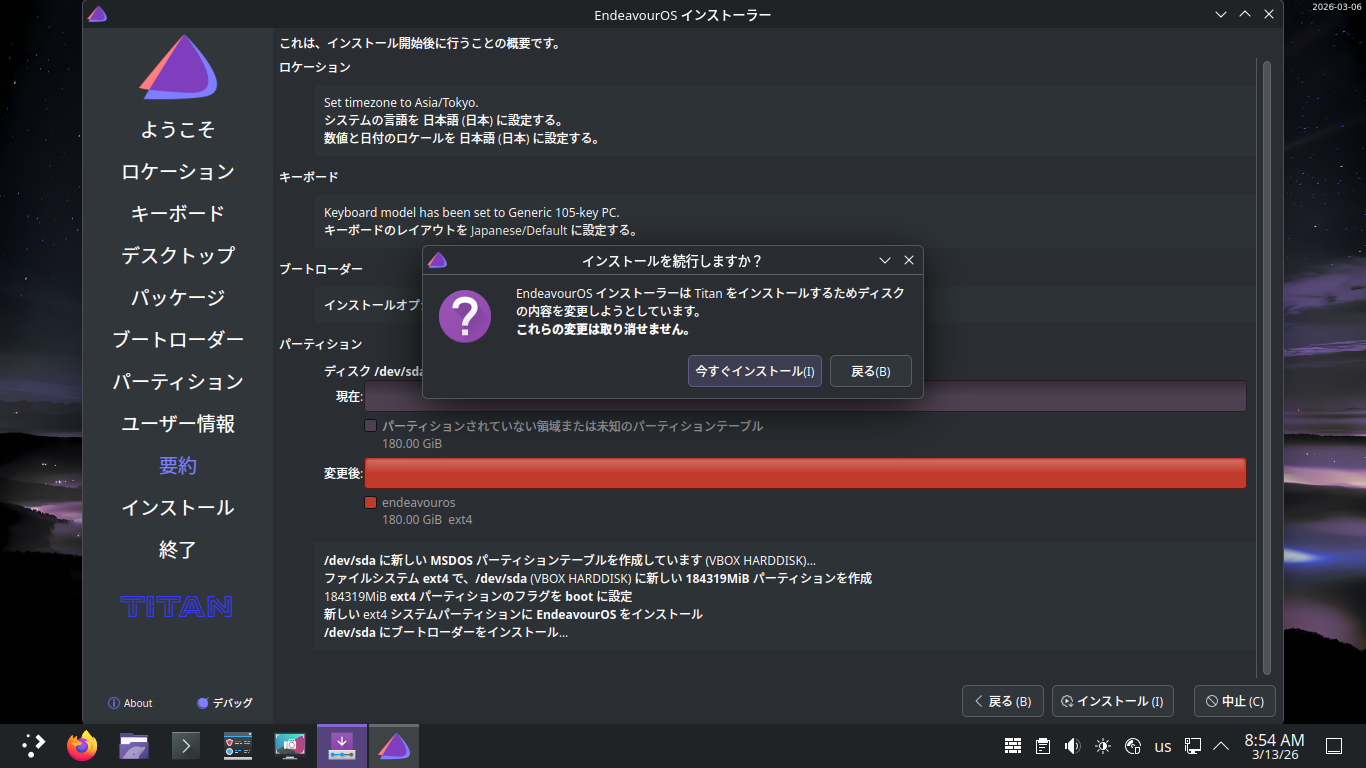The image size is (1366, 768).
Task: Click the これらの変更は取り消せません warning text
Action: (603, 329)
